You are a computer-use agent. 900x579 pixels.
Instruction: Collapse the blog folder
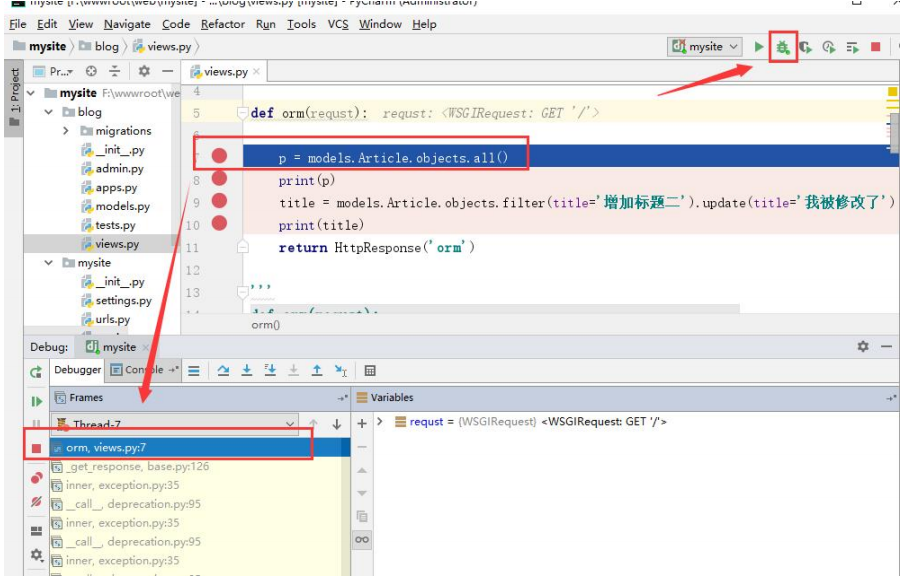49,112
